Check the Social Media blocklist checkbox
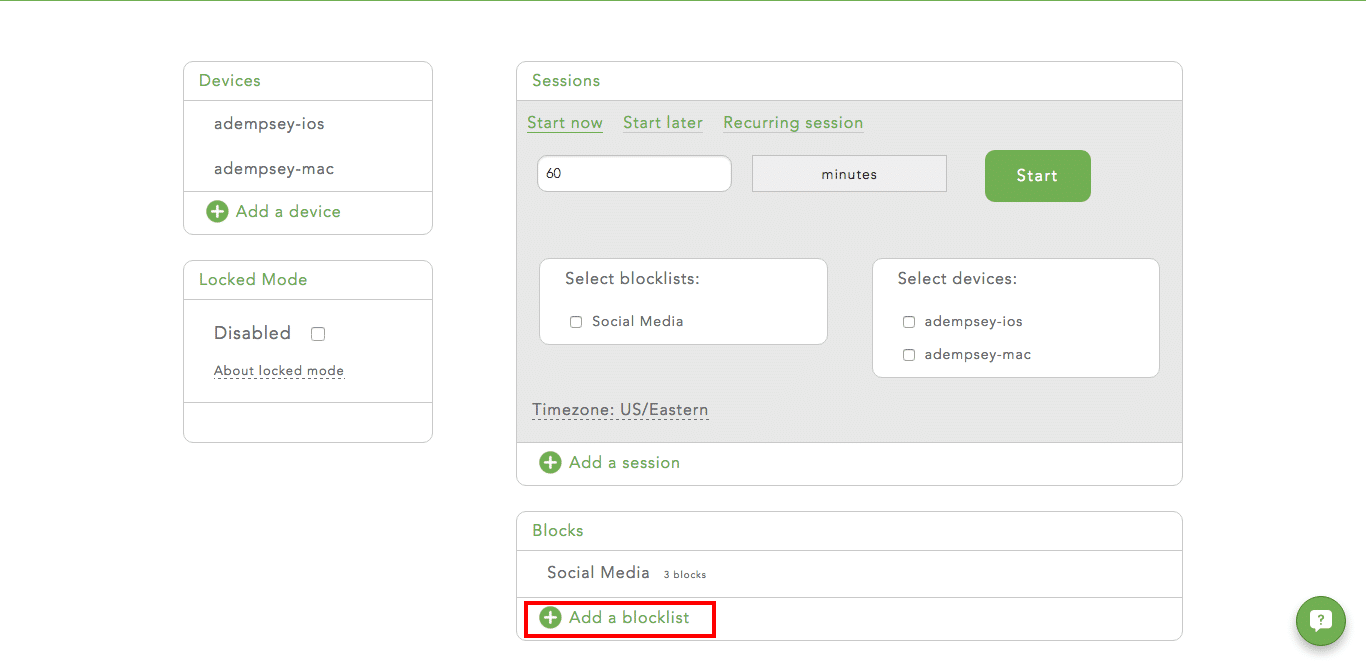The image size is (1366, 665). (x=576, y=322)
